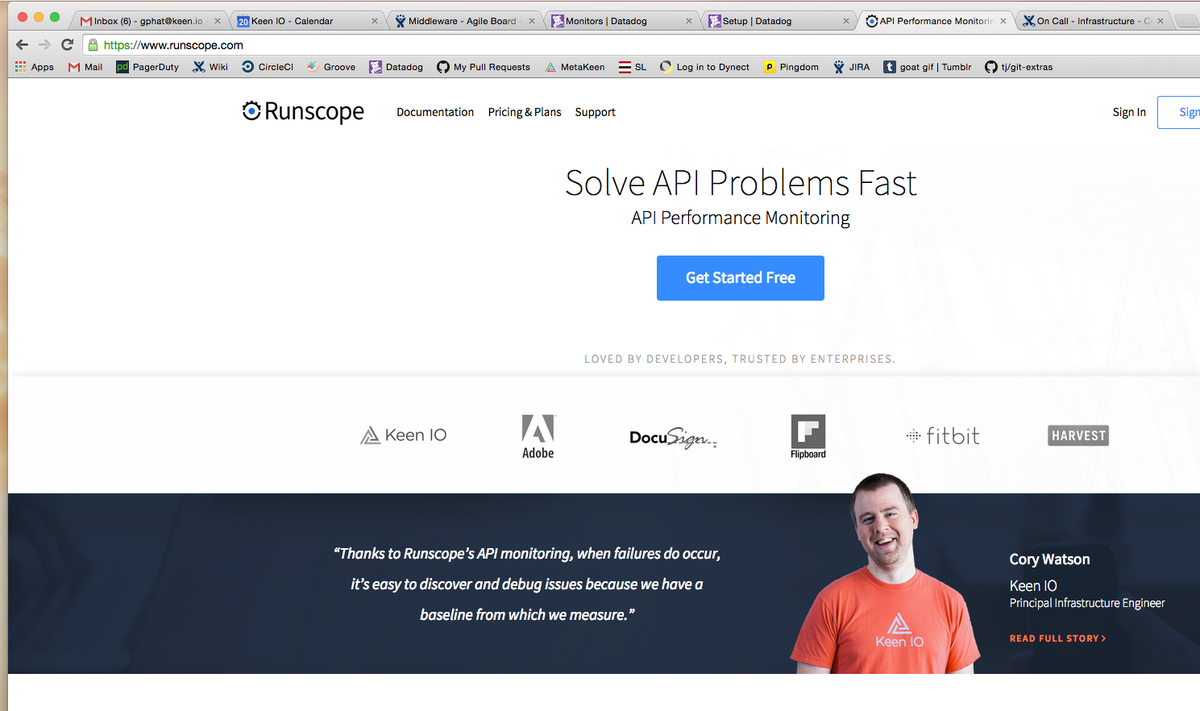Open goat gif Tumblr bookmark

click(927, 67)
